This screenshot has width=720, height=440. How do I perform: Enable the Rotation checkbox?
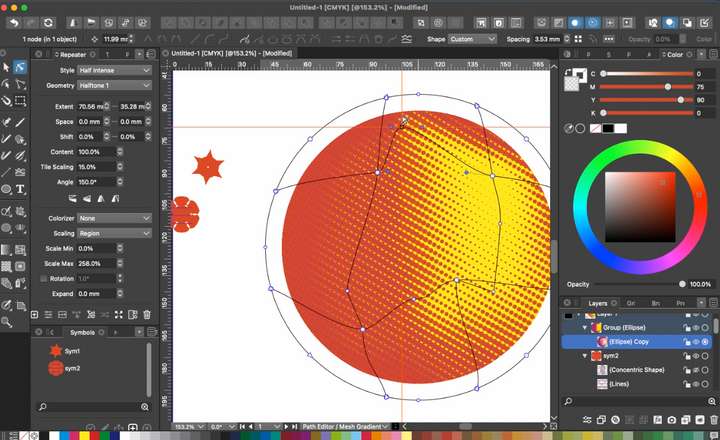(x=43, y=278)
